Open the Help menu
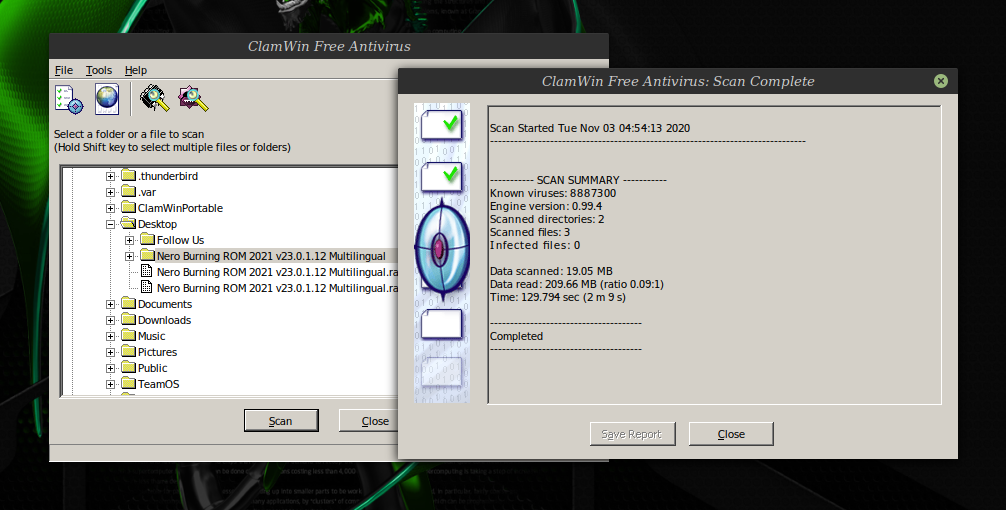The image size is (1006, 510). click(135, 70)
